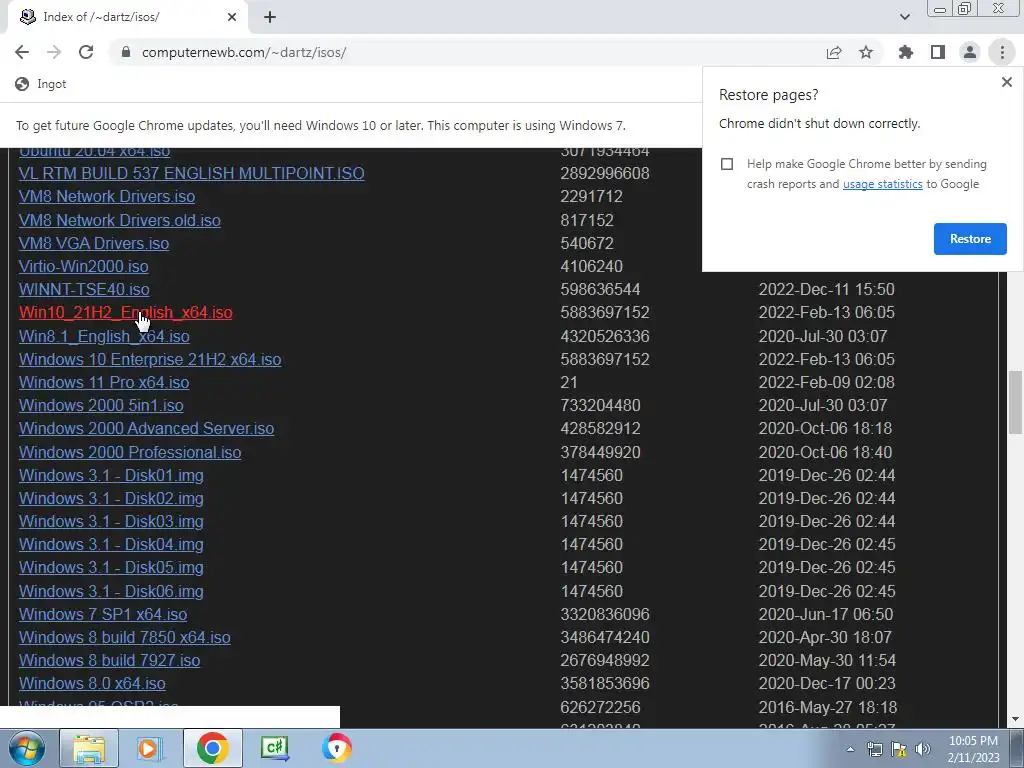Download Windows 3.1 - Disk02.img
The width and height of the screenshot is (1024, 768).
[x=111, y=498]
